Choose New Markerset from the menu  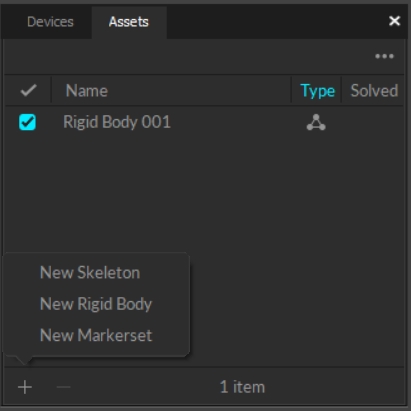(x=96, y=335)
